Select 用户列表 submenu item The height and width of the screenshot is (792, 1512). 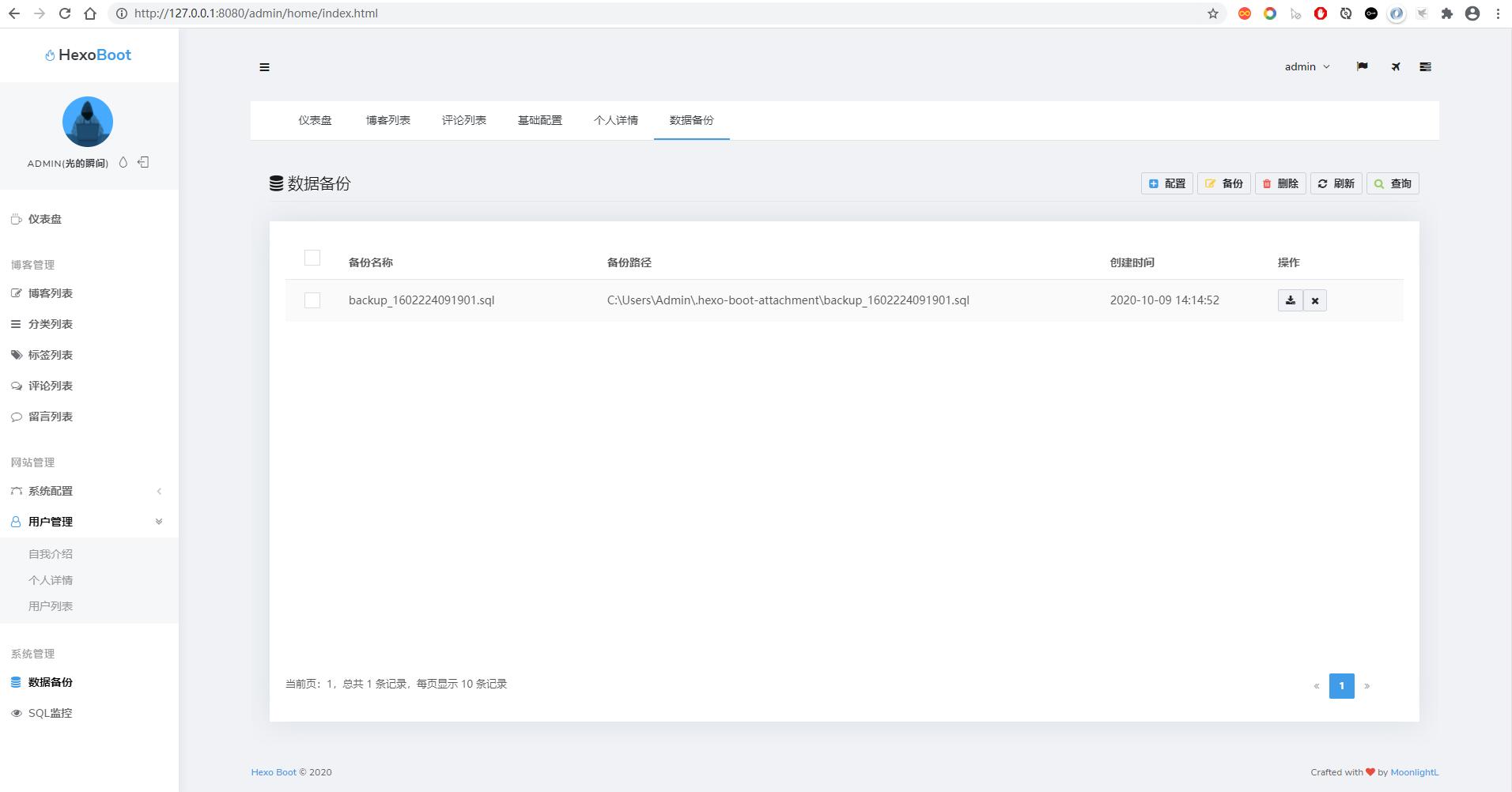point(51,606)
